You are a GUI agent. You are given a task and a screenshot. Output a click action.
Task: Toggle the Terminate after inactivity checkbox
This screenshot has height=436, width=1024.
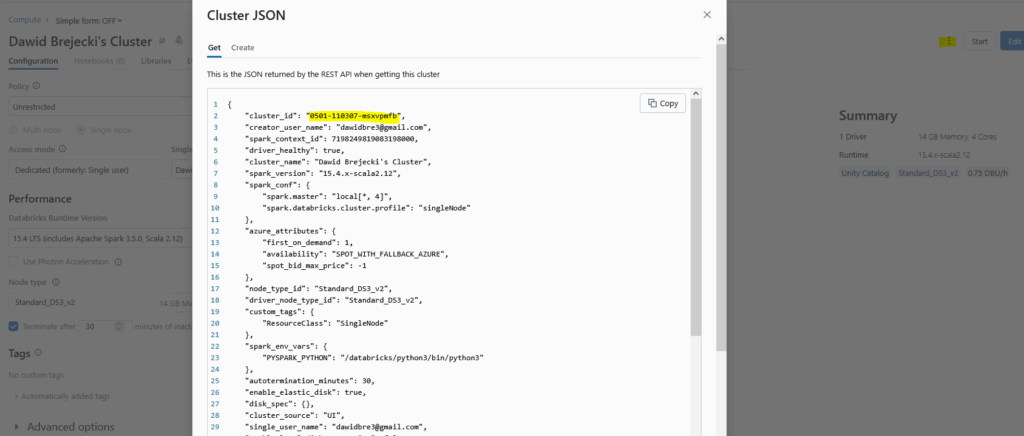click(14, 326)
